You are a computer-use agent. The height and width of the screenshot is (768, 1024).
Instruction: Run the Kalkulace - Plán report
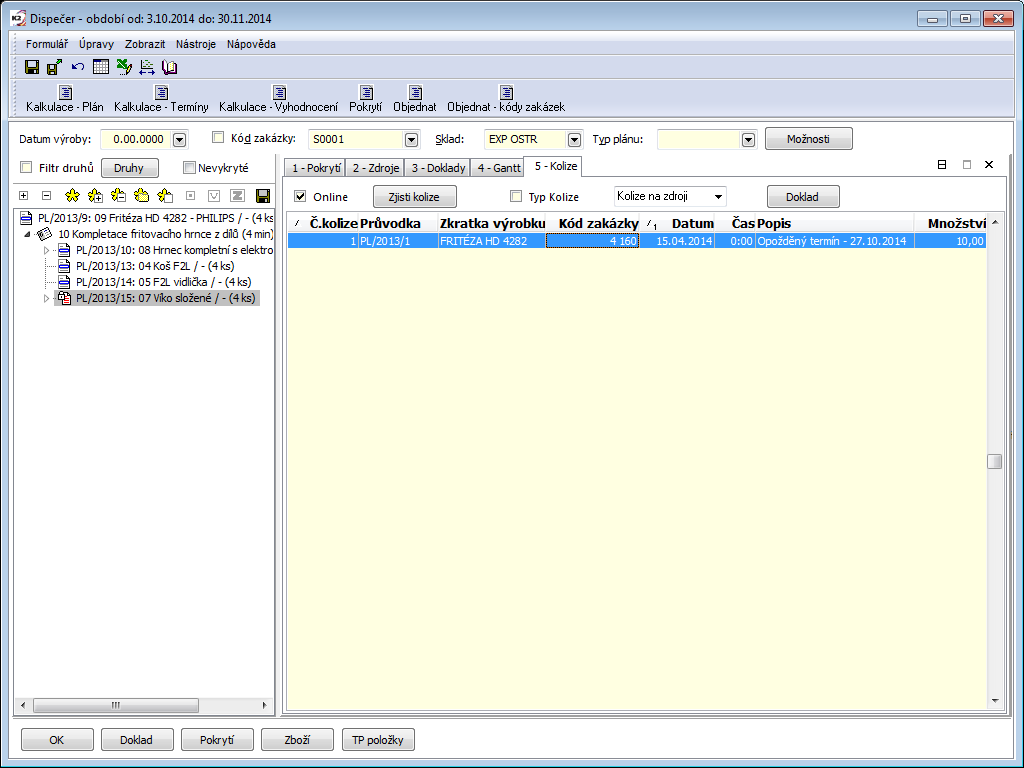[x=65, y=99]
